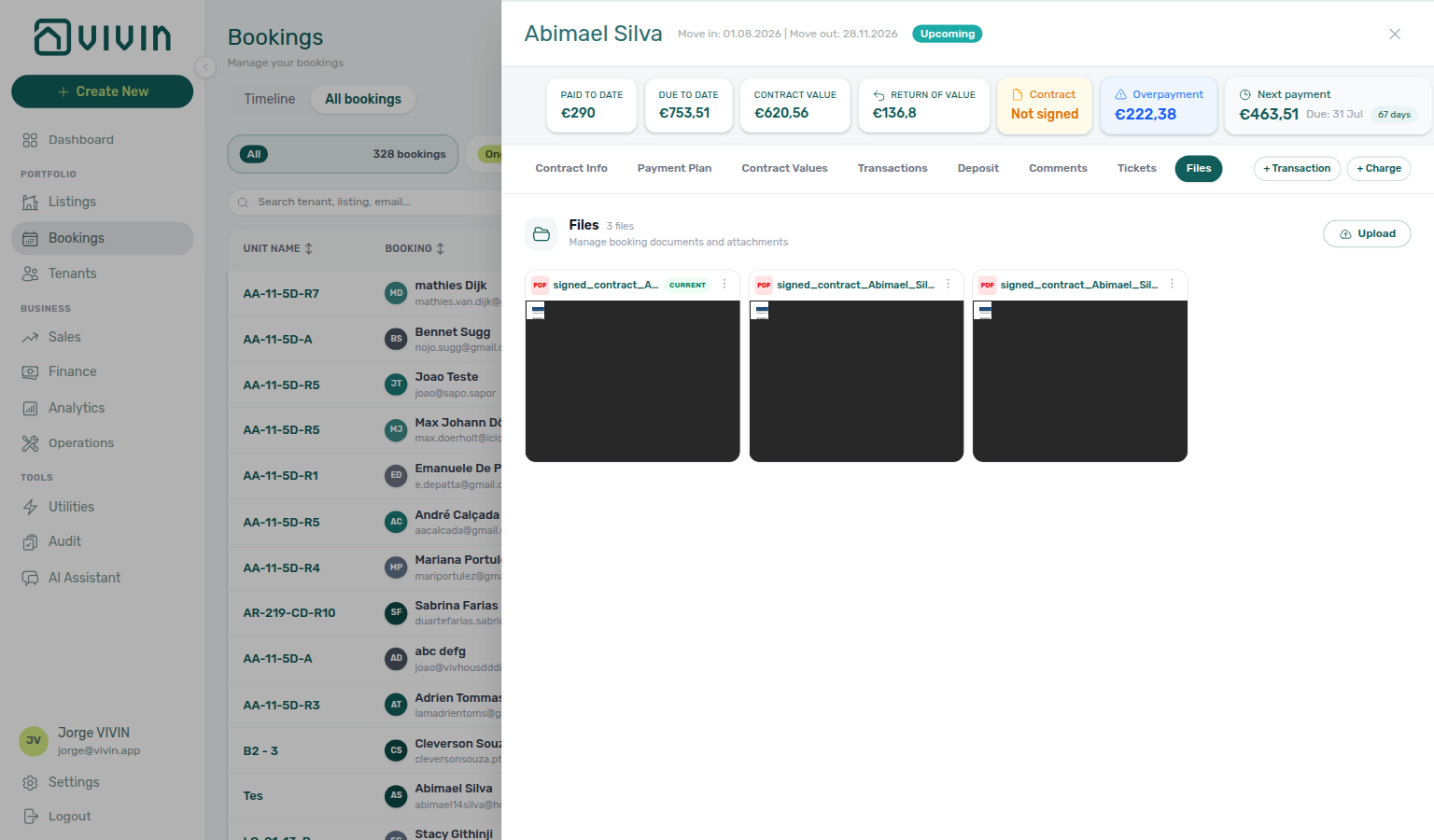Switch to Timeline view
1434x840 pixels.
click(270, 99)
